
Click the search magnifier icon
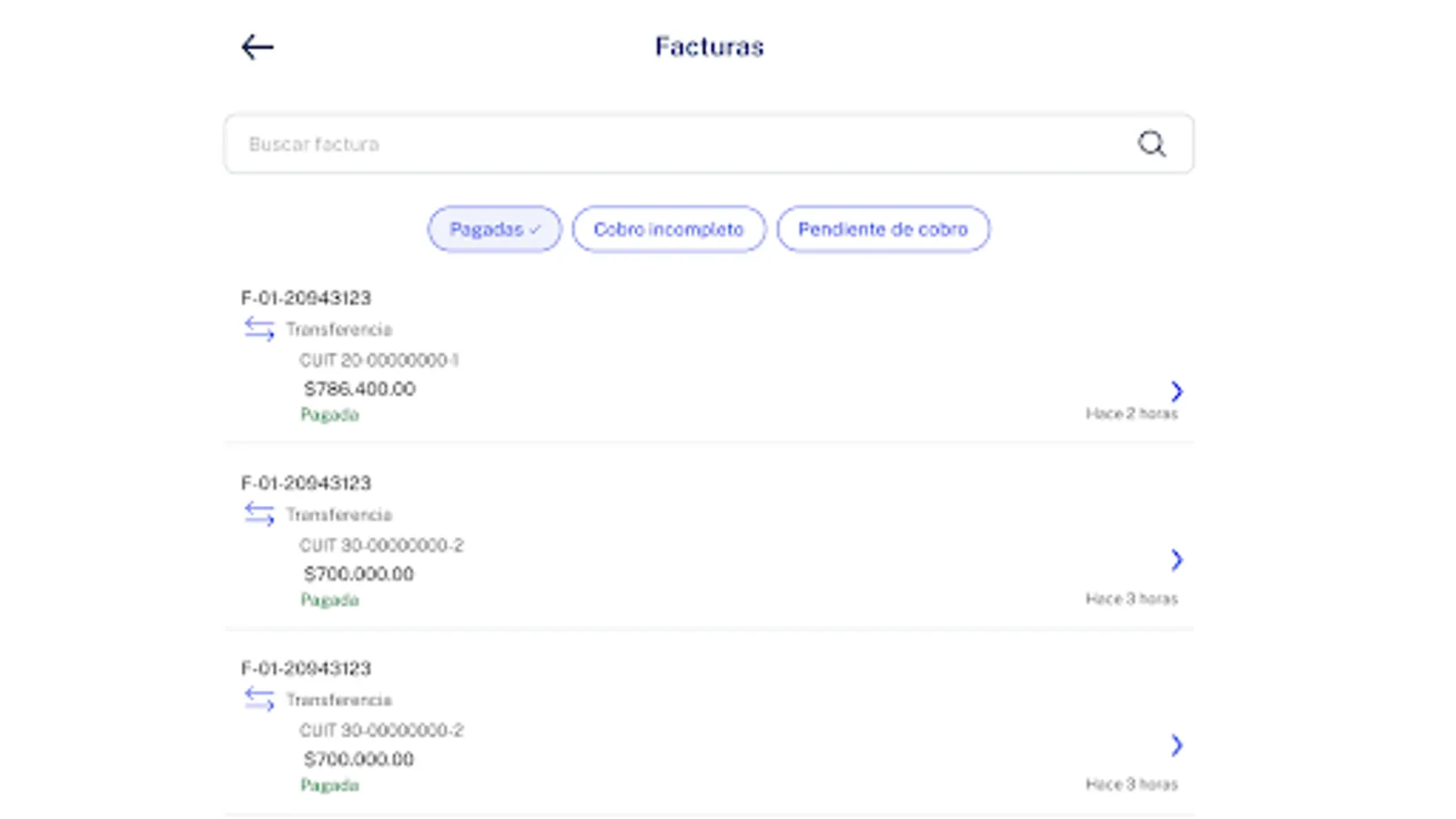point(1151,144)
